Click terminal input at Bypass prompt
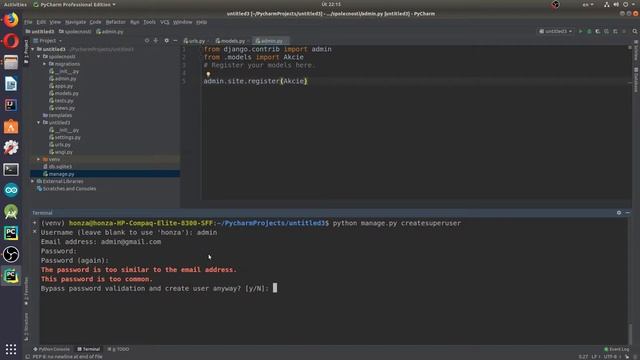 [x=275, y=288]
